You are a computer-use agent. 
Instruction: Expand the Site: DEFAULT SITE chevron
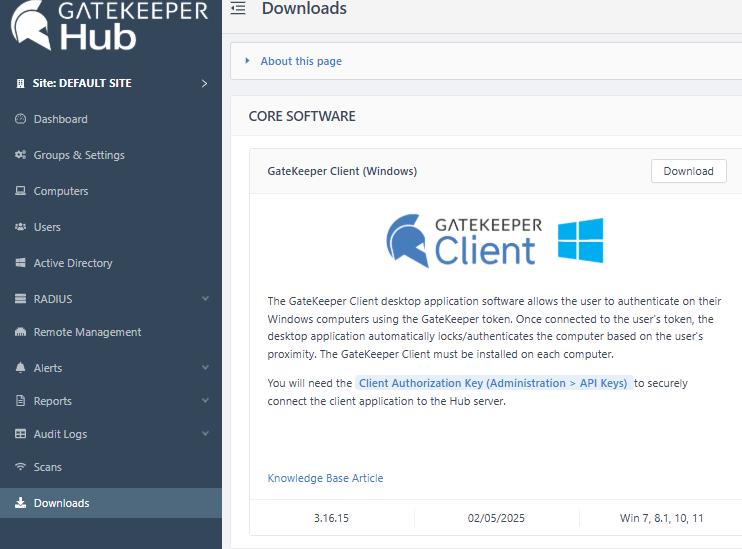point(204,83)
